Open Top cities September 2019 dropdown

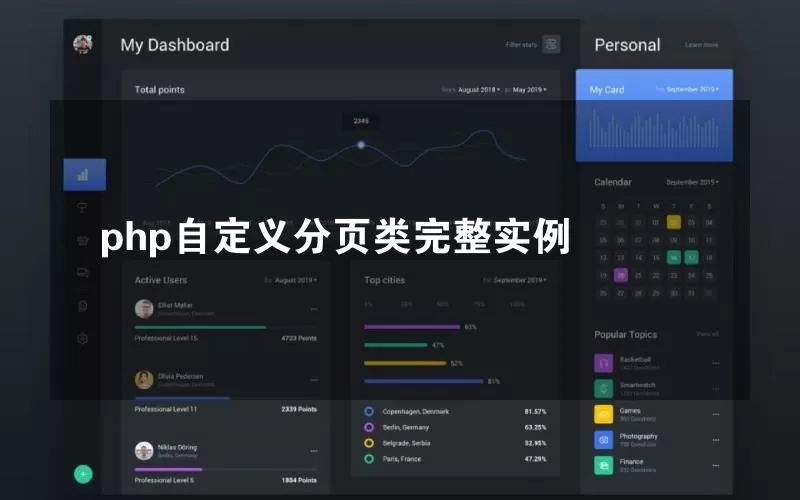(x=520, y=280)
